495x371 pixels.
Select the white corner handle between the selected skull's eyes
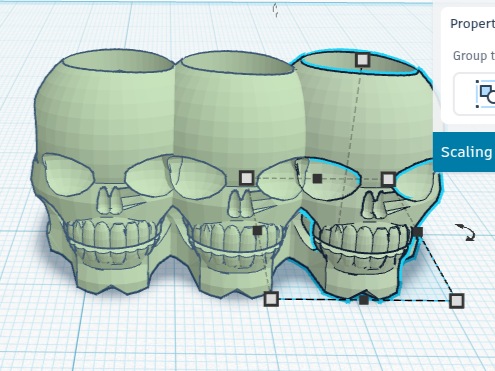(x=388, y=179)
